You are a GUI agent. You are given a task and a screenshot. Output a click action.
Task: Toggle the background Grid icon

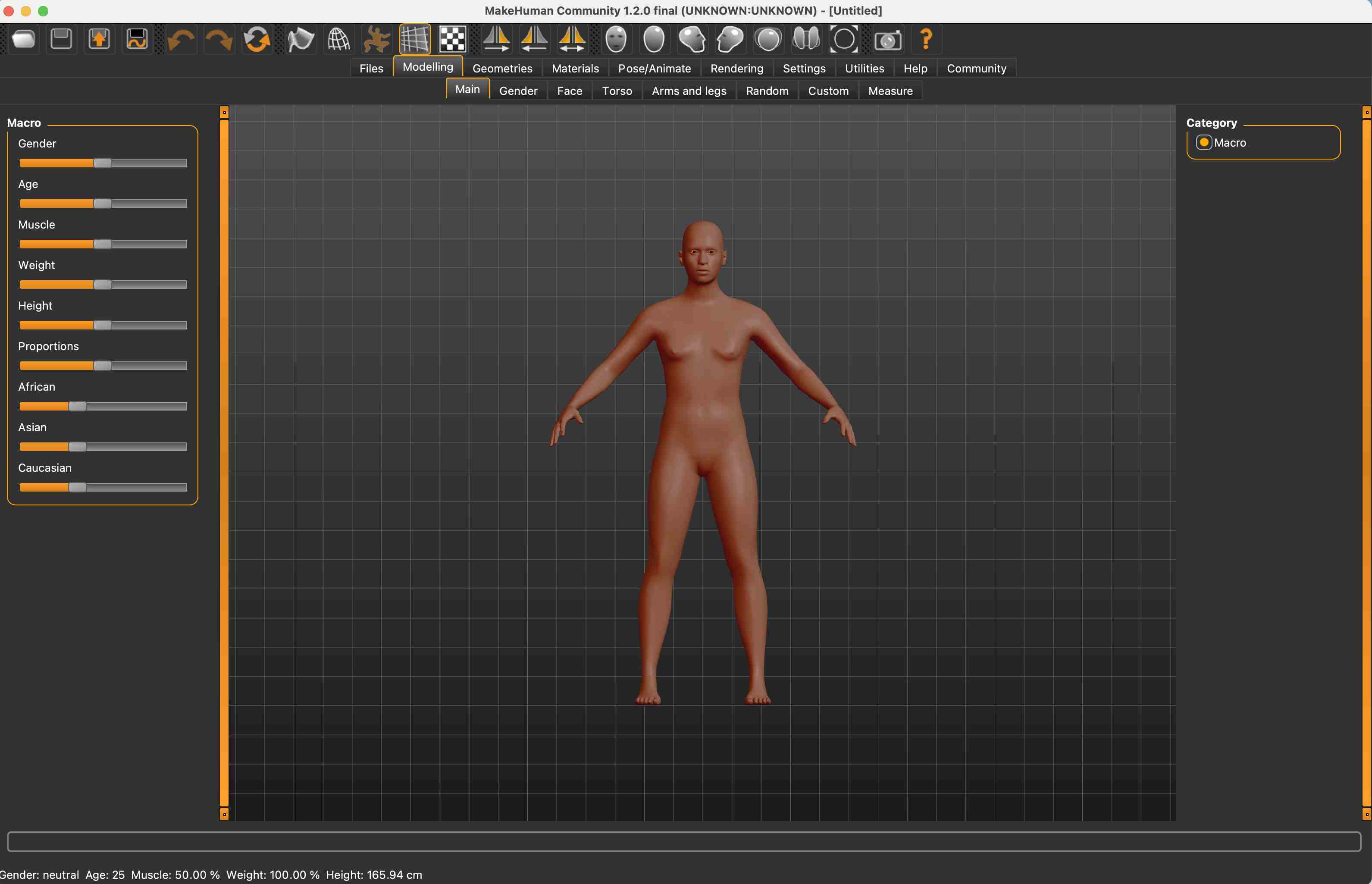pyautogui.click(x=415, y=40)
